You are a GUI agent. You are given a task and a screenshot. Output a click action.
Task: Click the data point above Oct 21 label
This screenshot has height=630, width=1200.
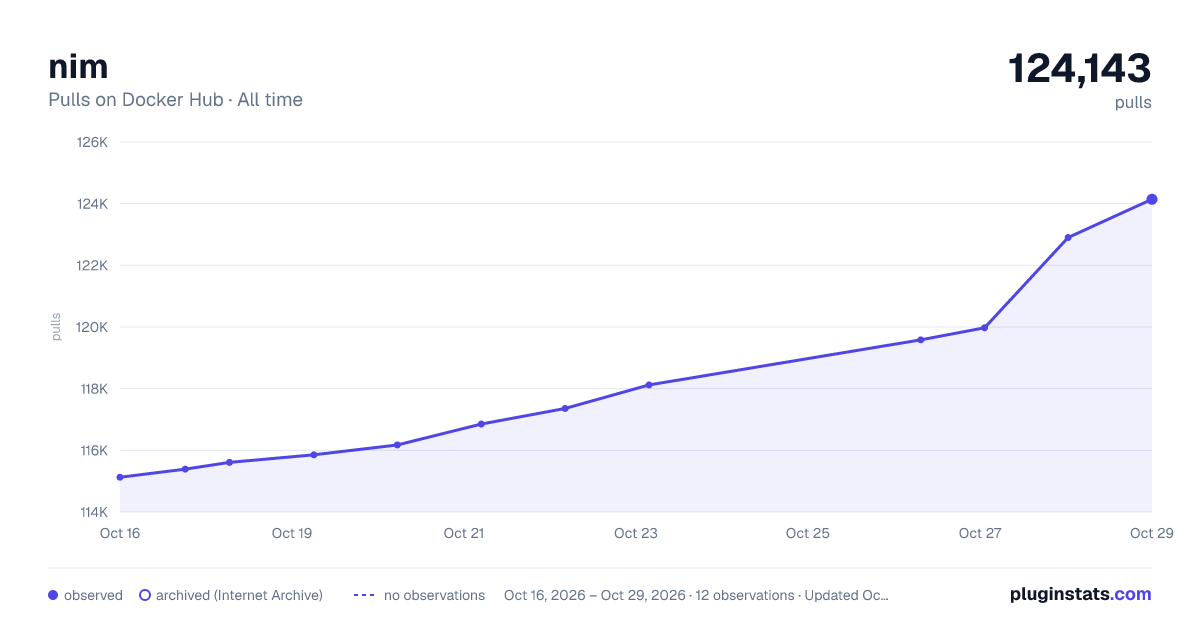pos(481,424)
